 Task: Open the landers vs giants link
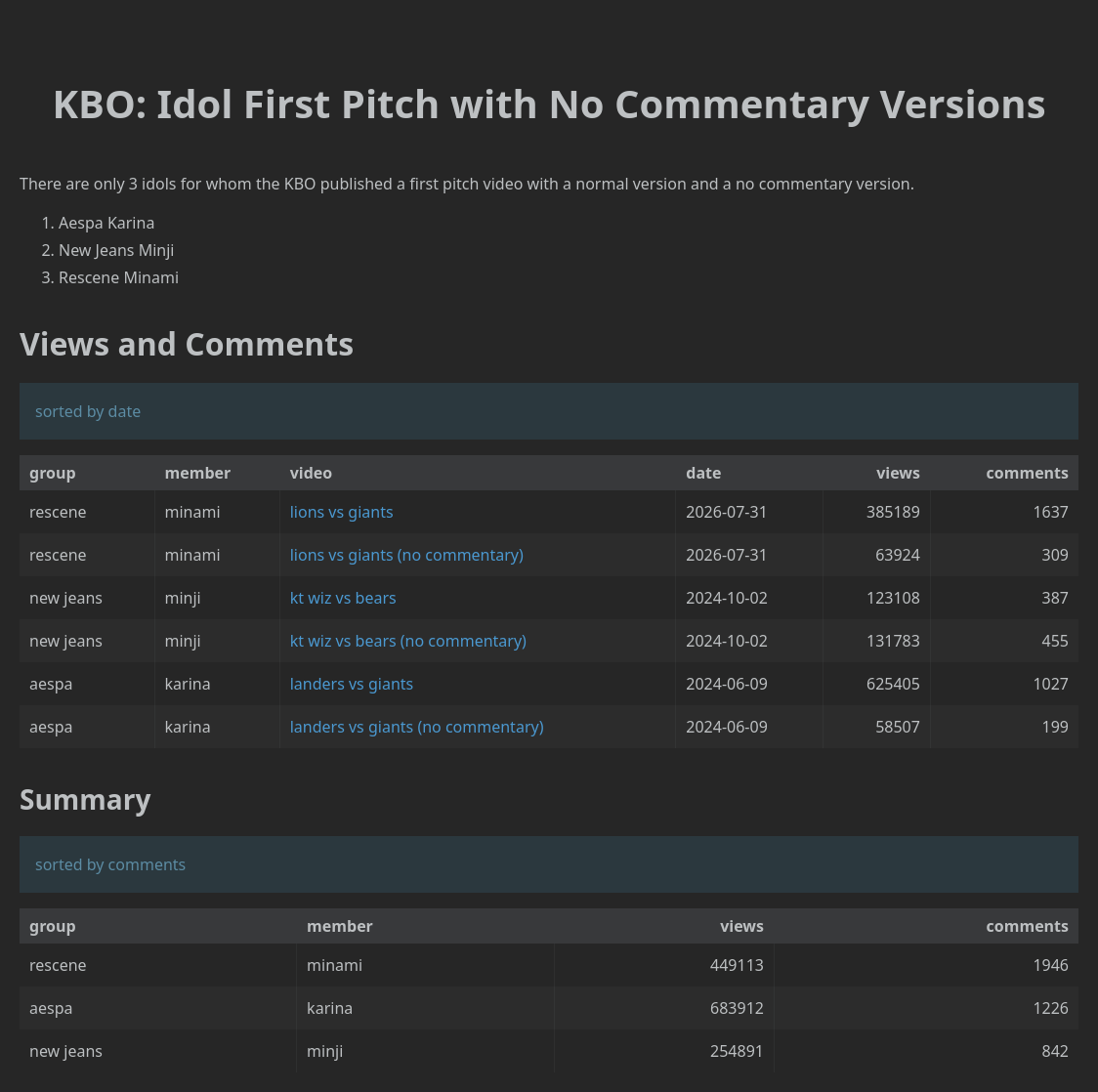click(x=351, y=685)
